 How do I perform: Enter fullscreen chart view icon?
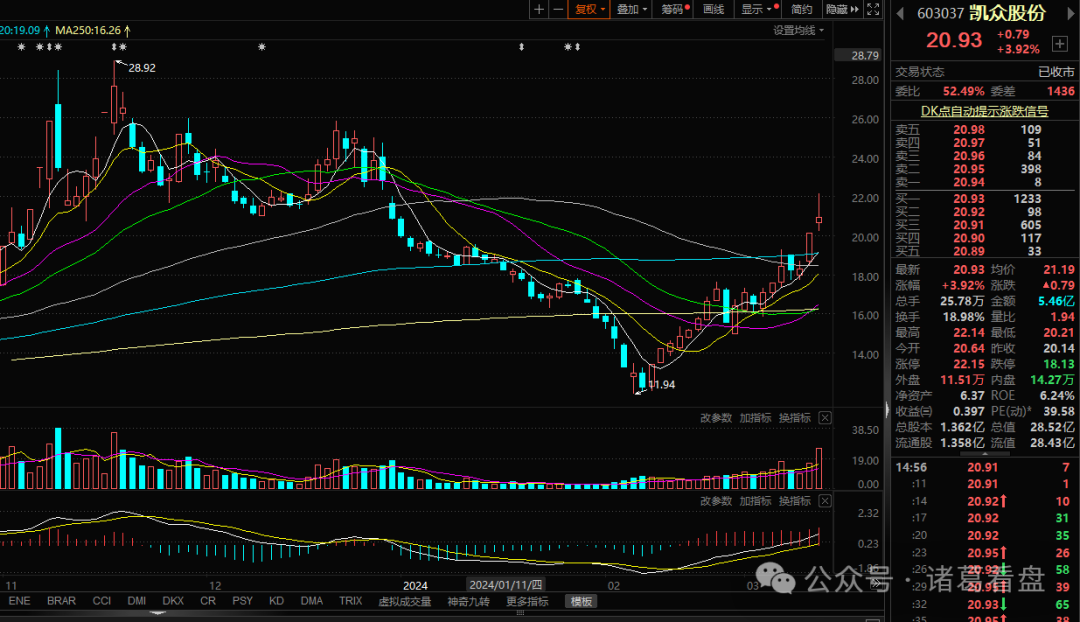click(873, 9)
